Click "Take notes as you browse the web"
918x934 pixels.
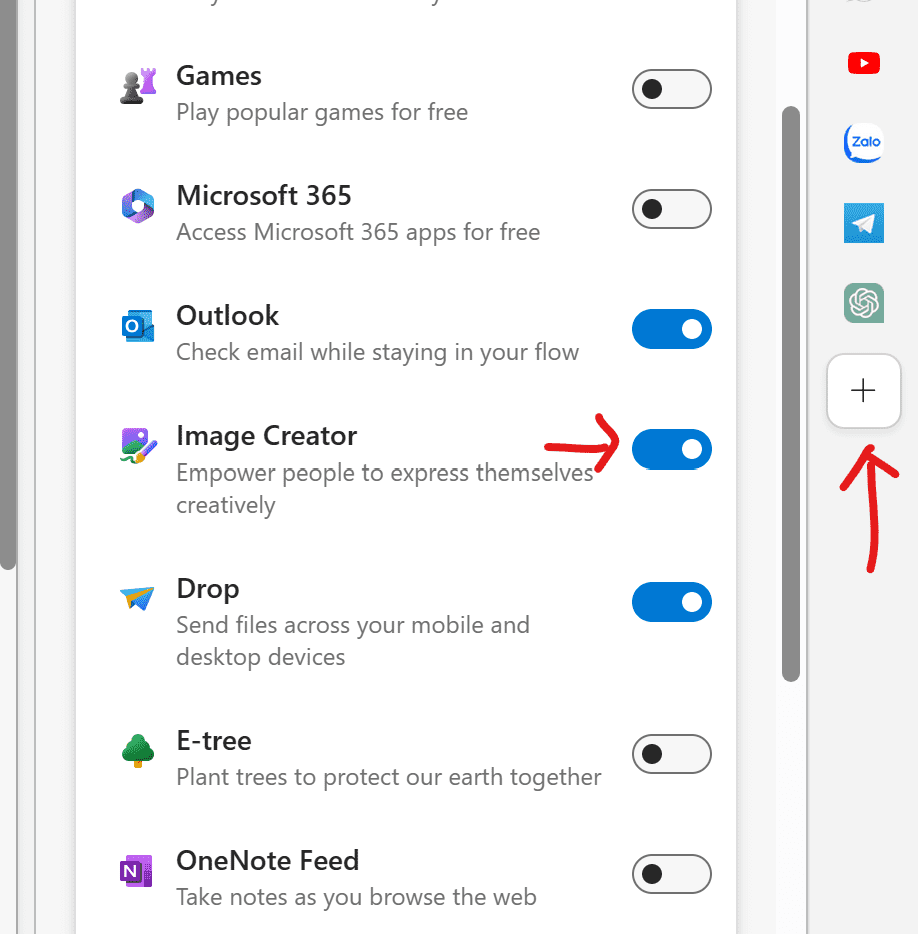click(356, 897)
